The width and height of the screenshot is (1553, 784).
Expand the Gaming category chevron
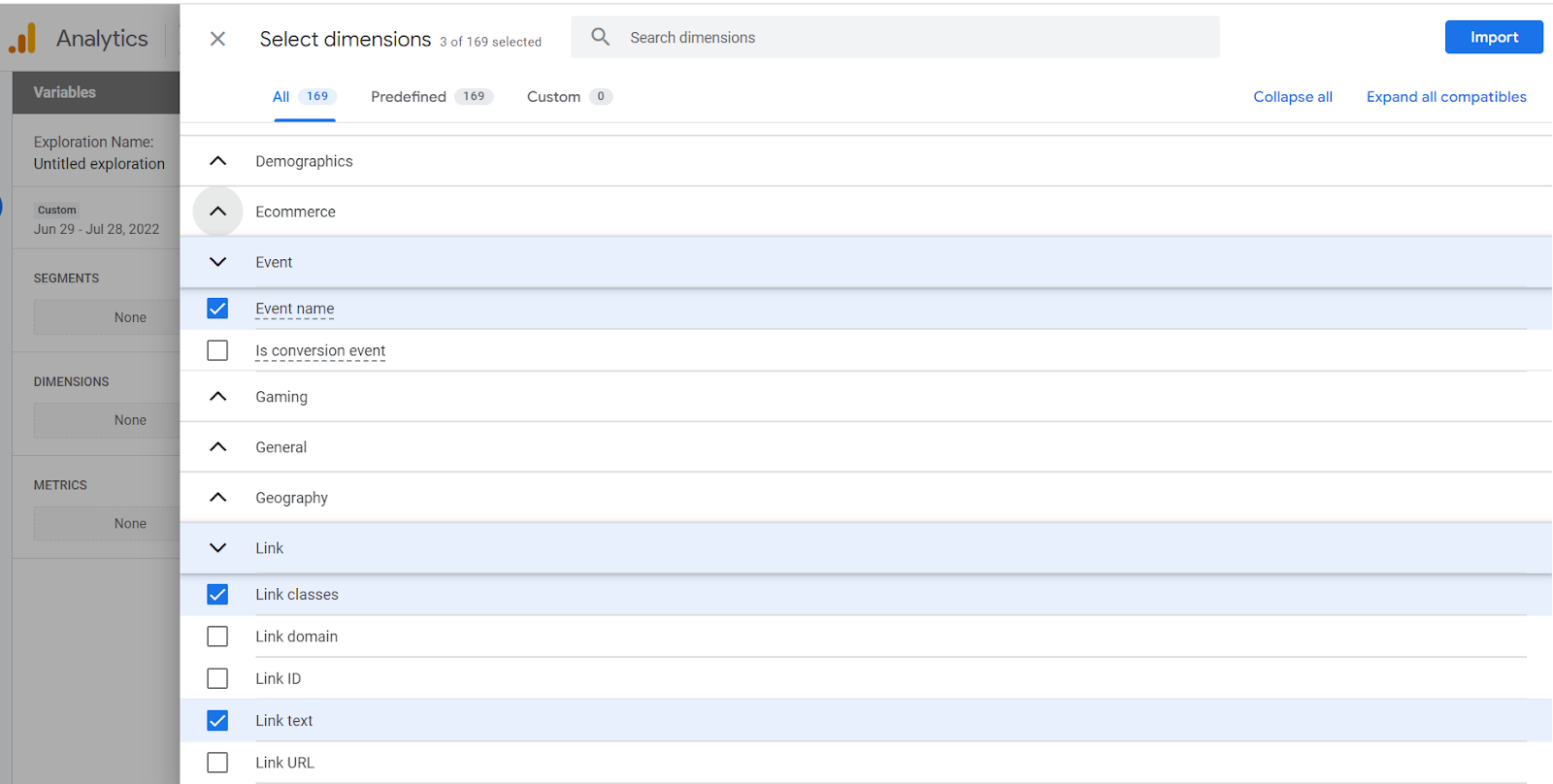click(218, 397)
